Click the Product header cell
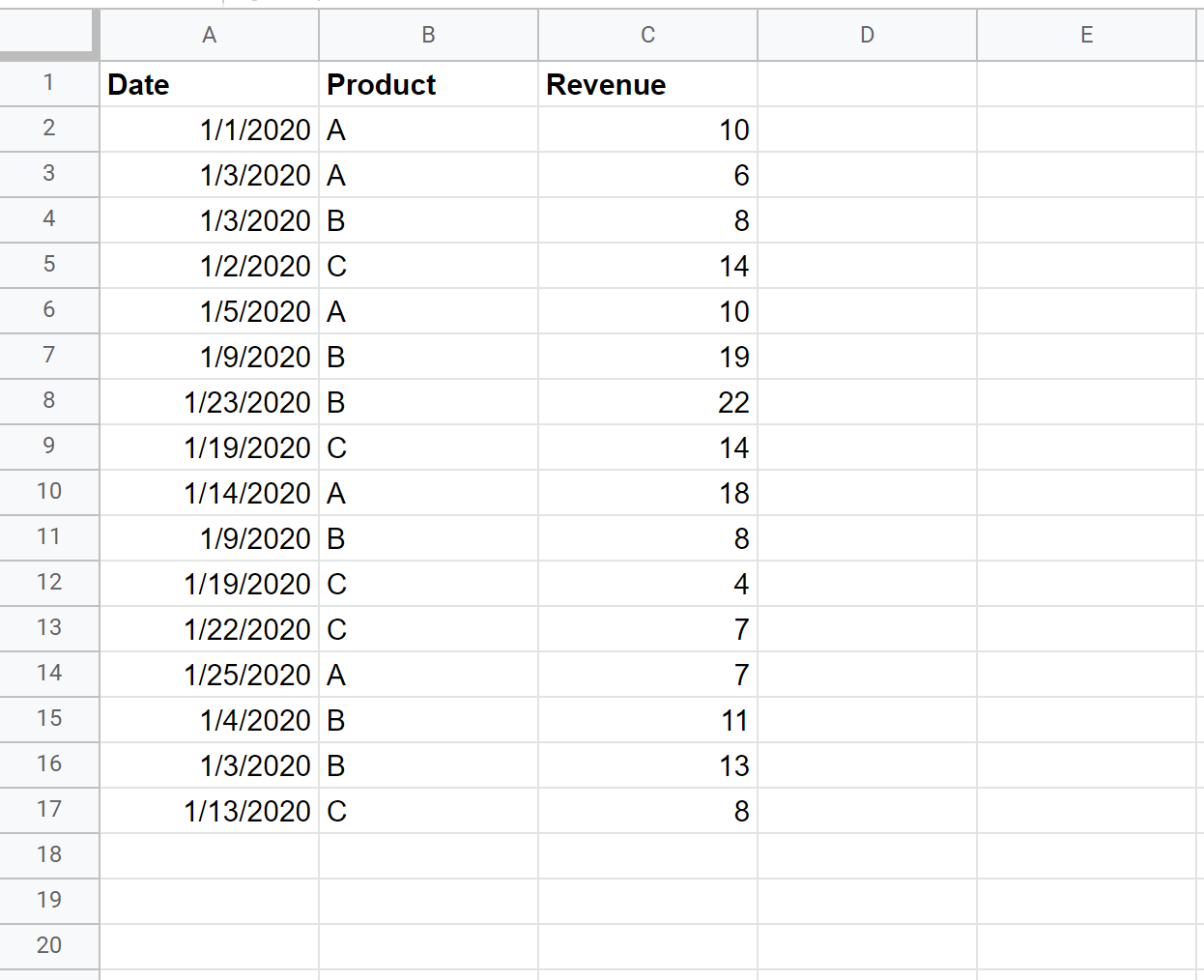The image size is (1204, 980). pos(428,84)
